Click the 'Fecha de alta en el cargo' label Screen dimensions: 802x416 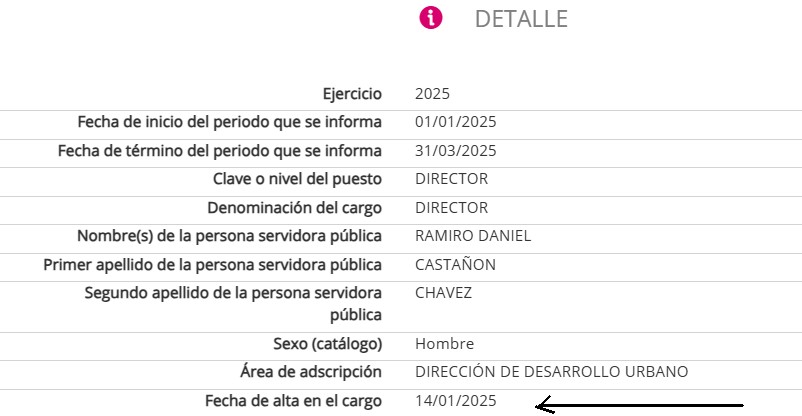(293, 400)
